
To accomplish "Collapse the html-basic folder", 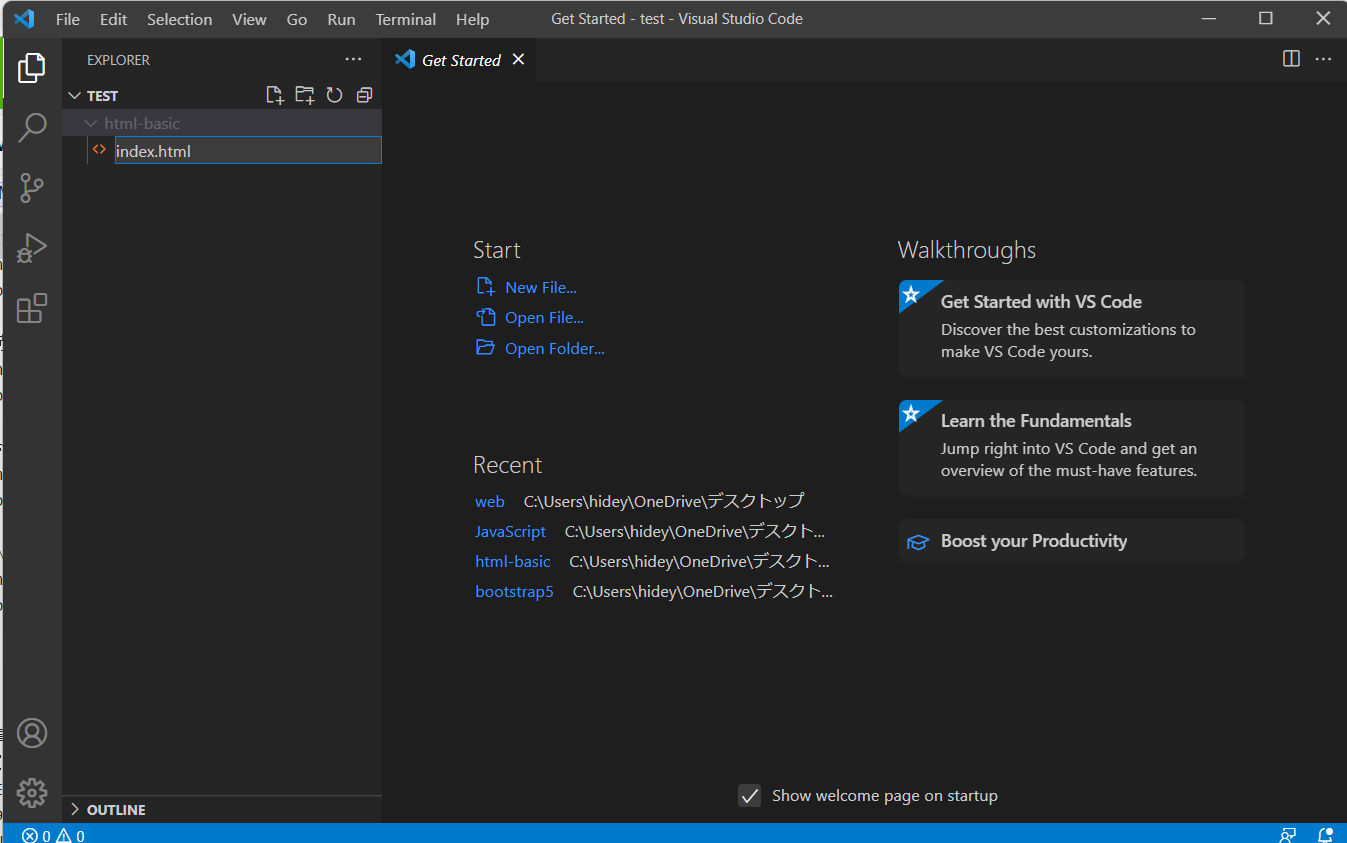I will 92,123.
